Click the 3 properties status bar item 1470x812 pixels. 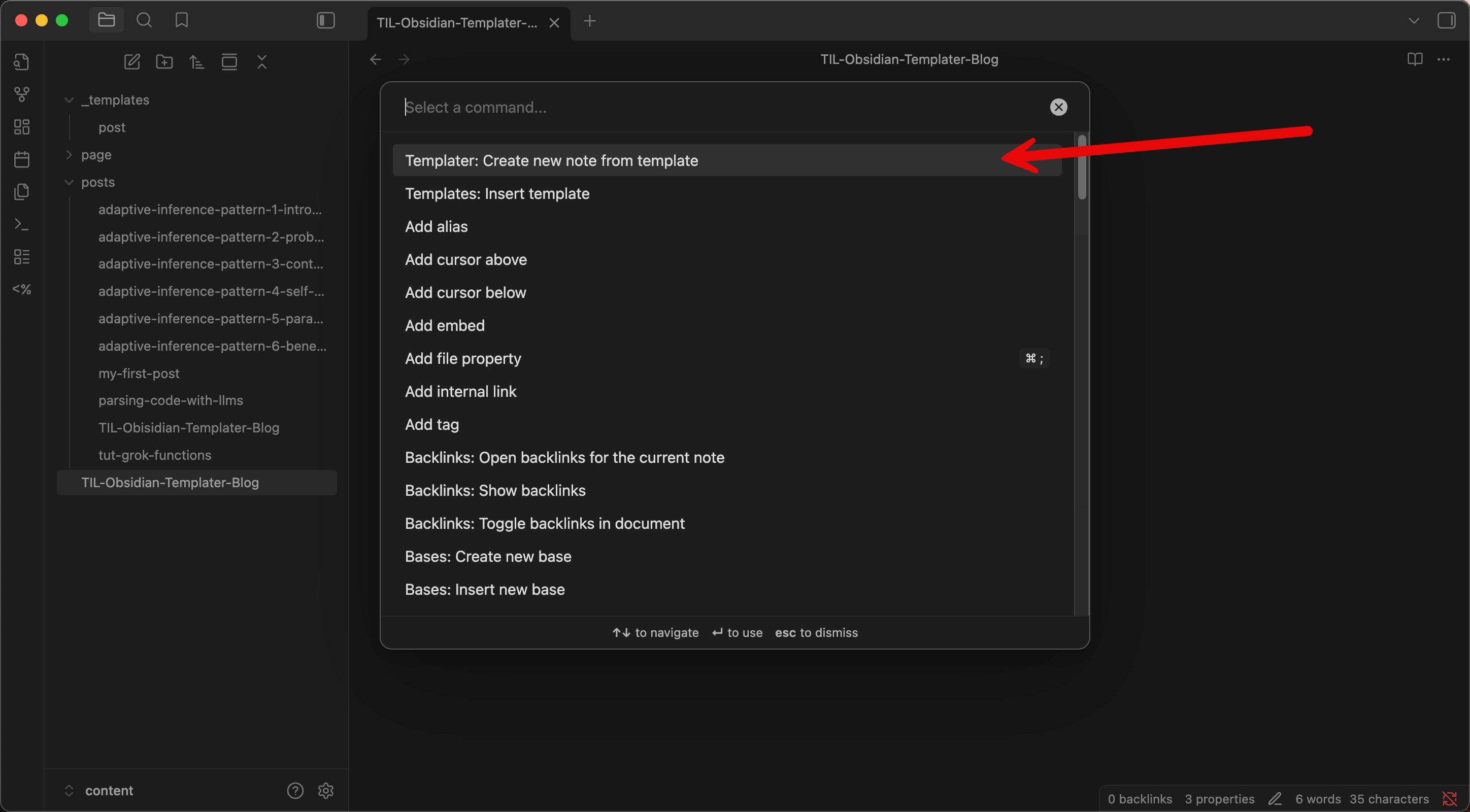pos(1219,798)
